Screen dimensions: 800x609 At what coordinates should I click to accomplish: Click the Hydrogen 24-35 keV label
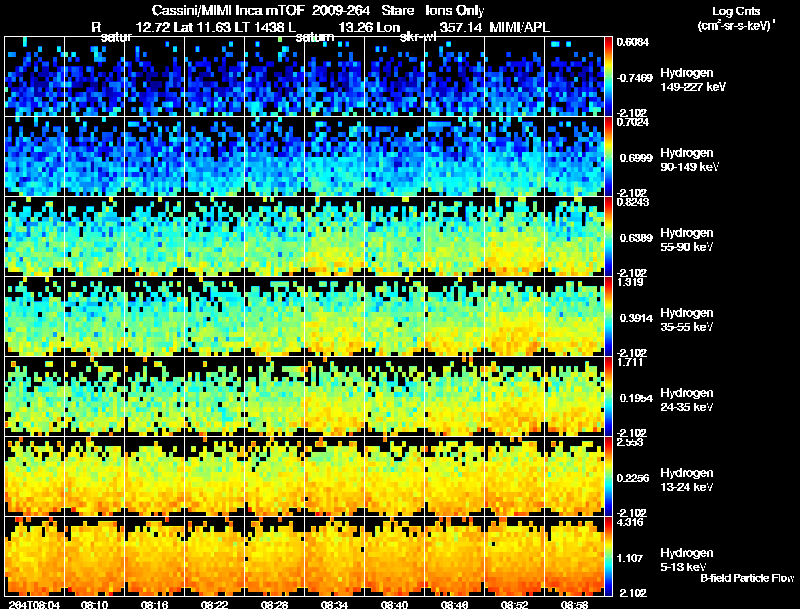point(686,400)
